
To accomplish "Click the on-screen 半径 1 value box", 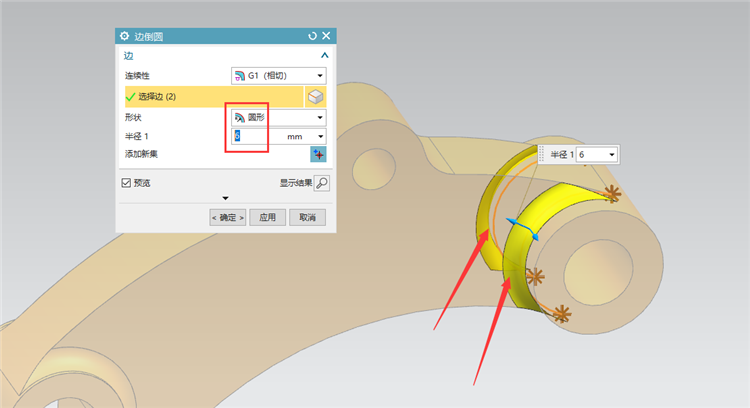I will (x=591, y=154).
